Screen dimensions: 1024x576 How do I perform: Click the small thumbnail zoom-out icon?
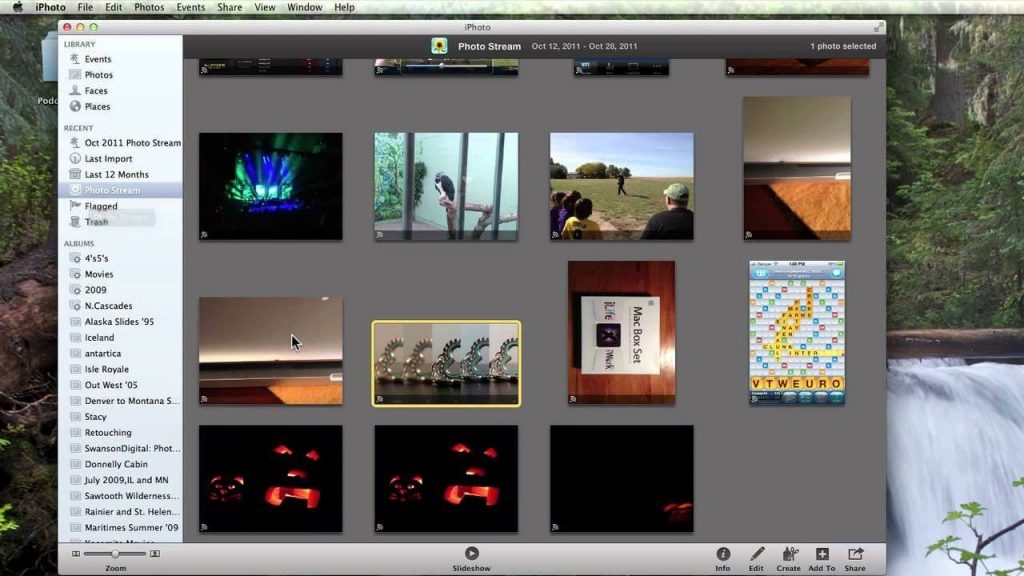pos(76,554)
